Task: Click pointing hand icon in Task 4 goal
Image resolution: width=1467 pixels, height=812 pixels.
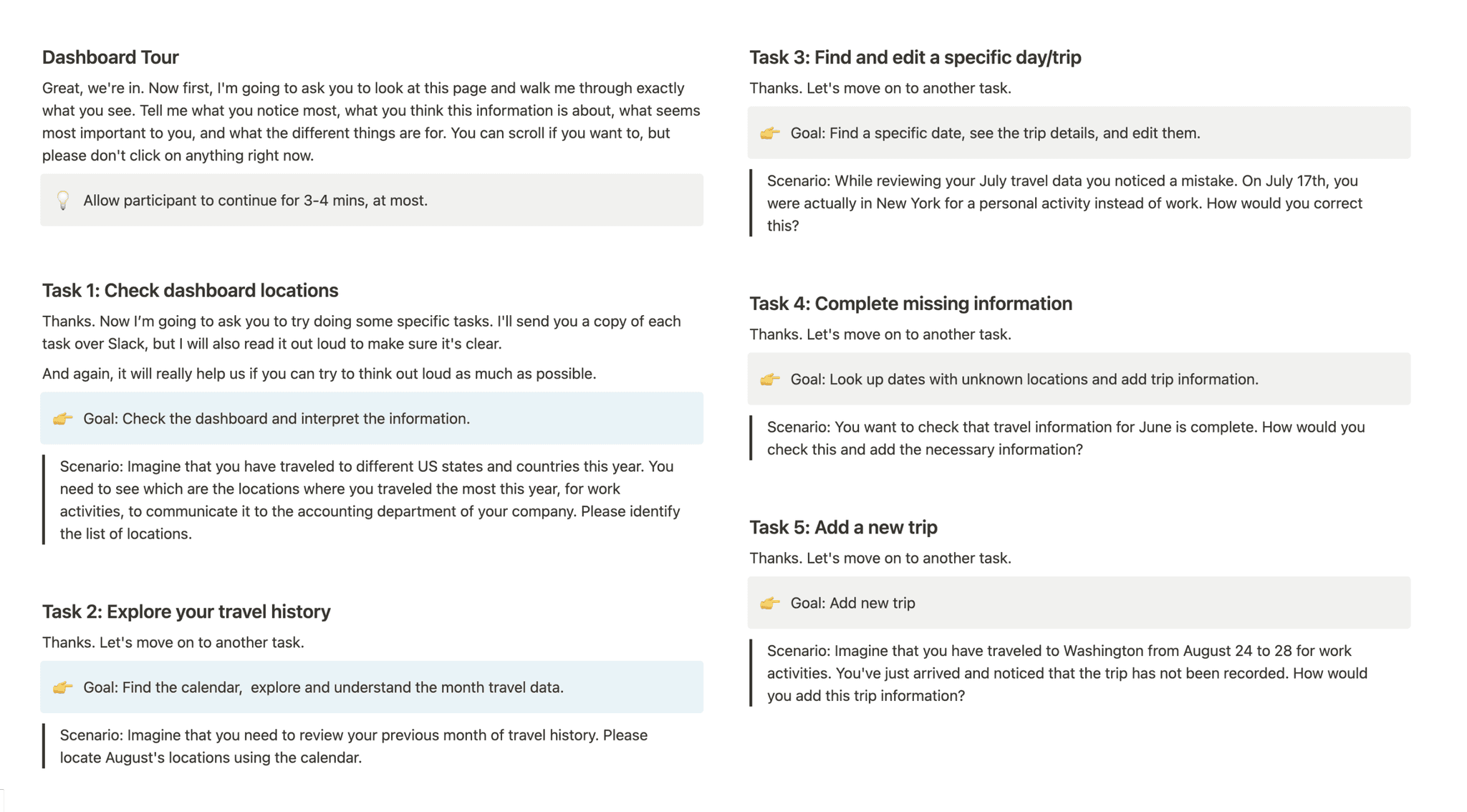Action: click(x=770, y=380)
